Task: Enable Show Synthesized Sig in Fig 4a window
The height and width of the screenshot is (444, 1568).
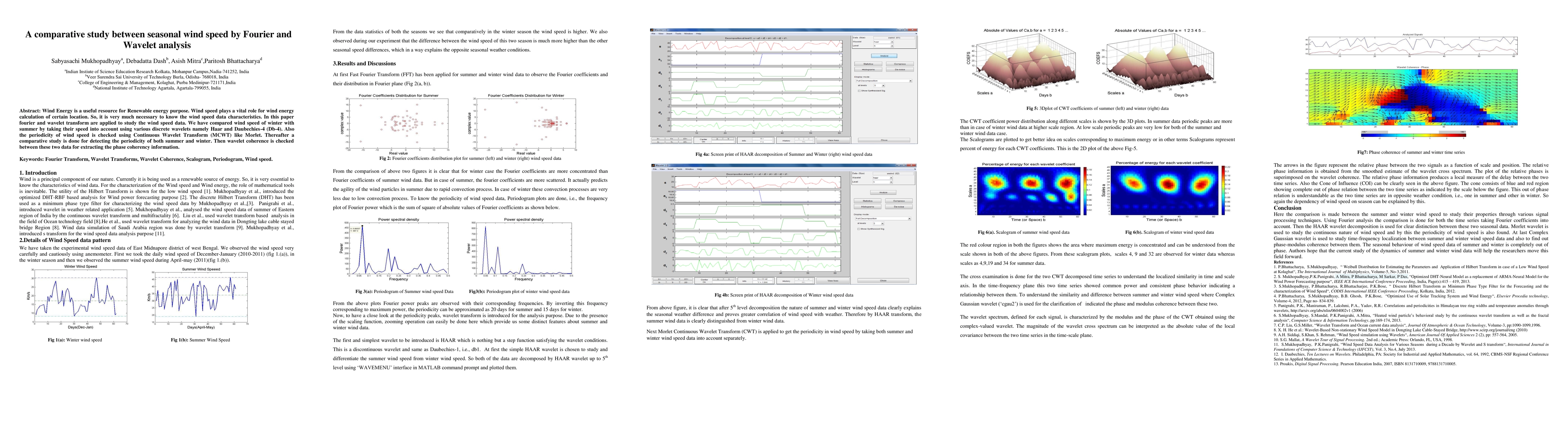Action: point(859,91)
